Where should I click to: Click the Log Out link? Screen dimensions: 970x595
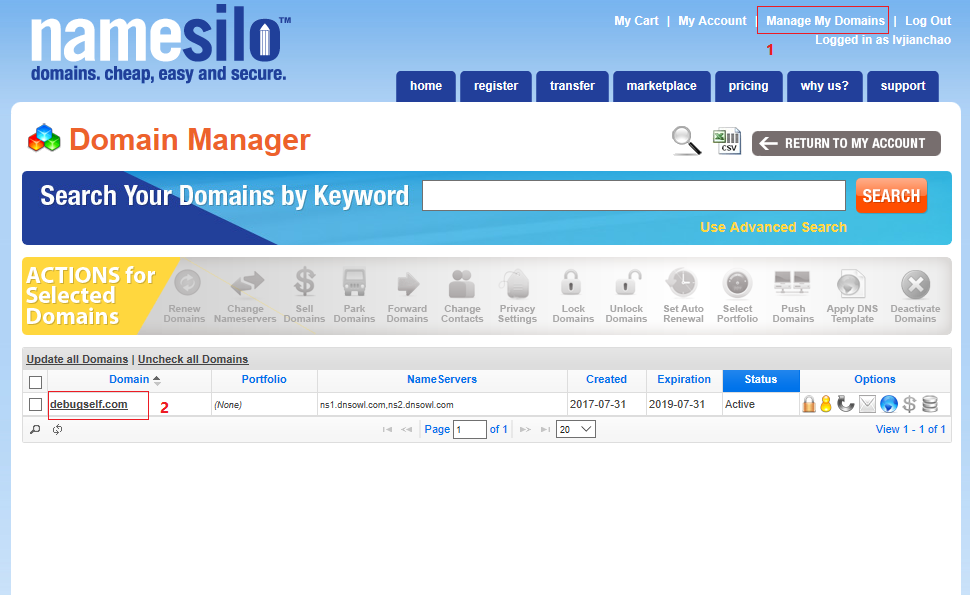[x=928, y=20]
